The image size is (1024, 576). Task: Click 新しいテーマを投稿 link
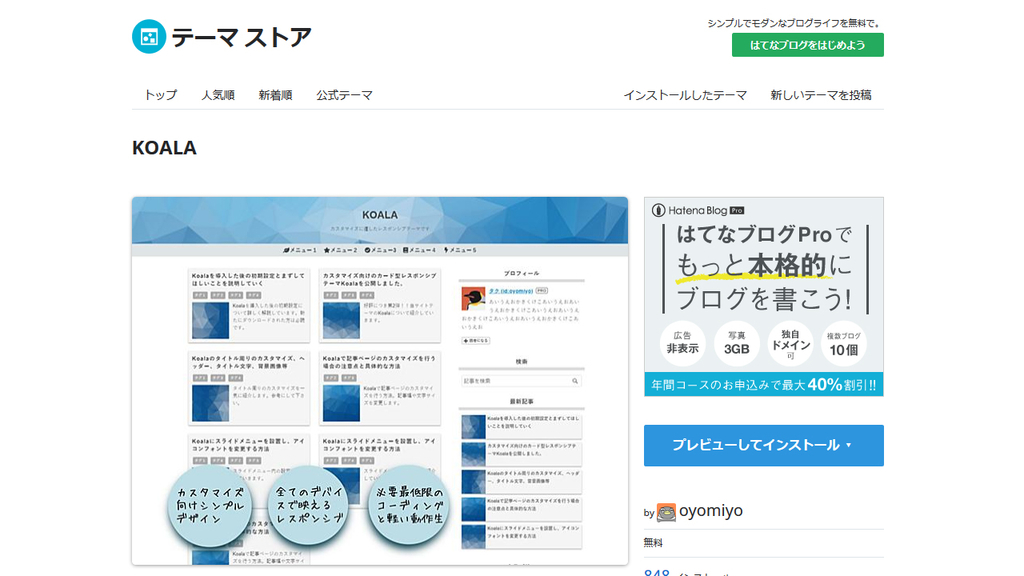pyautogui.click(x=820, y=95)
